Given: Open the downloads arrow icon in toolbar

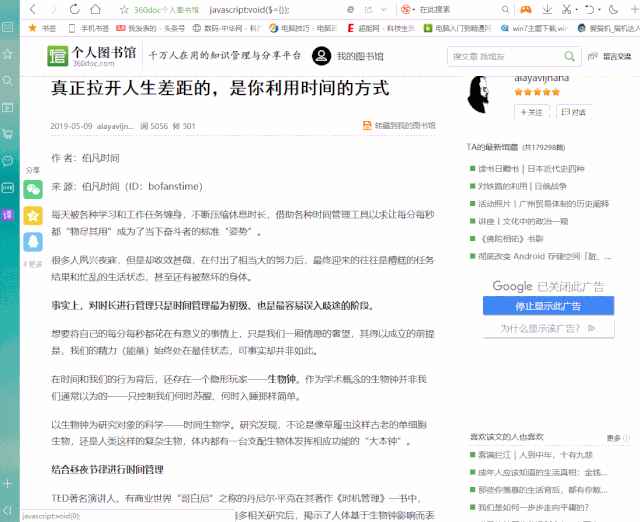Looking at the screenshot, I should pos(547,9).
